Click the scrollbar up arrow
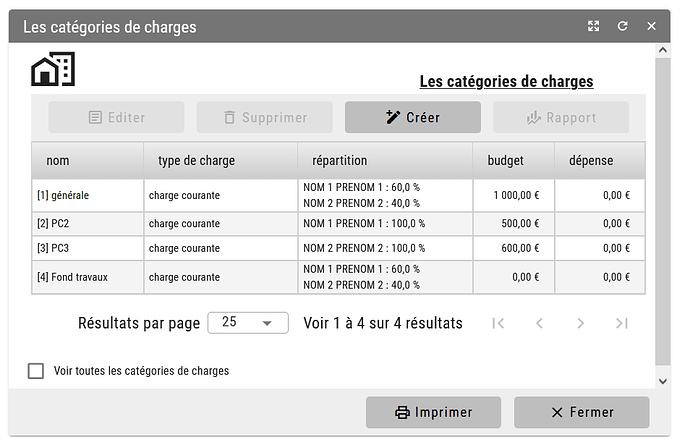 [663, 50]
